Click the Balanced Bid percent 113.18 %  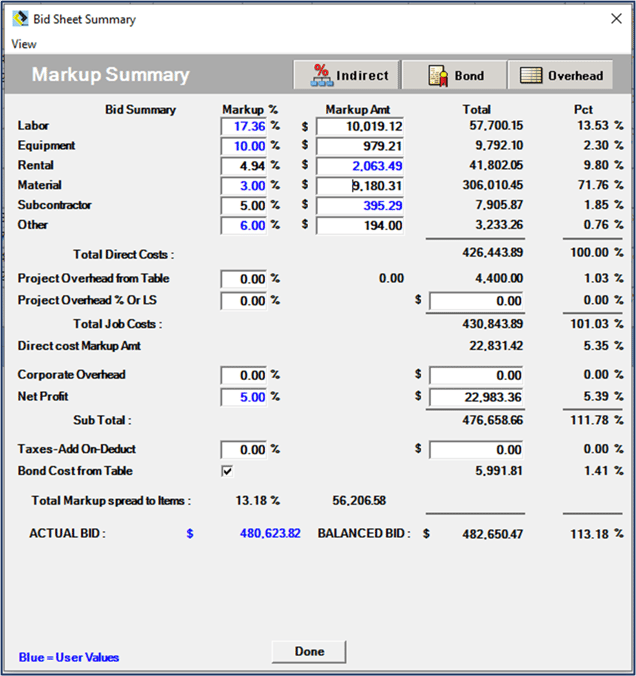click(597, 534)
